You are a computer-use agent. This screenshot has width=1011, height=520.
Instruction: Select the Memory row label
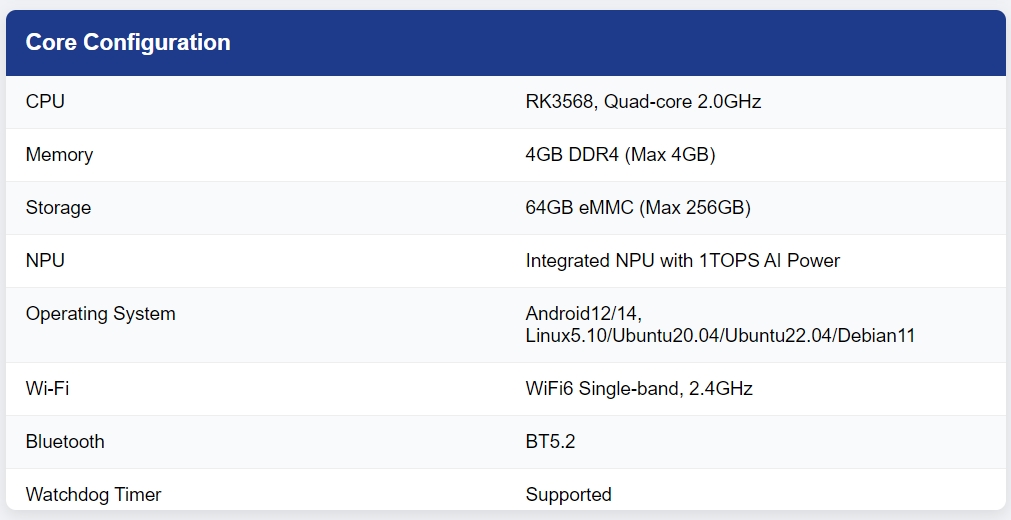point(59,155)
